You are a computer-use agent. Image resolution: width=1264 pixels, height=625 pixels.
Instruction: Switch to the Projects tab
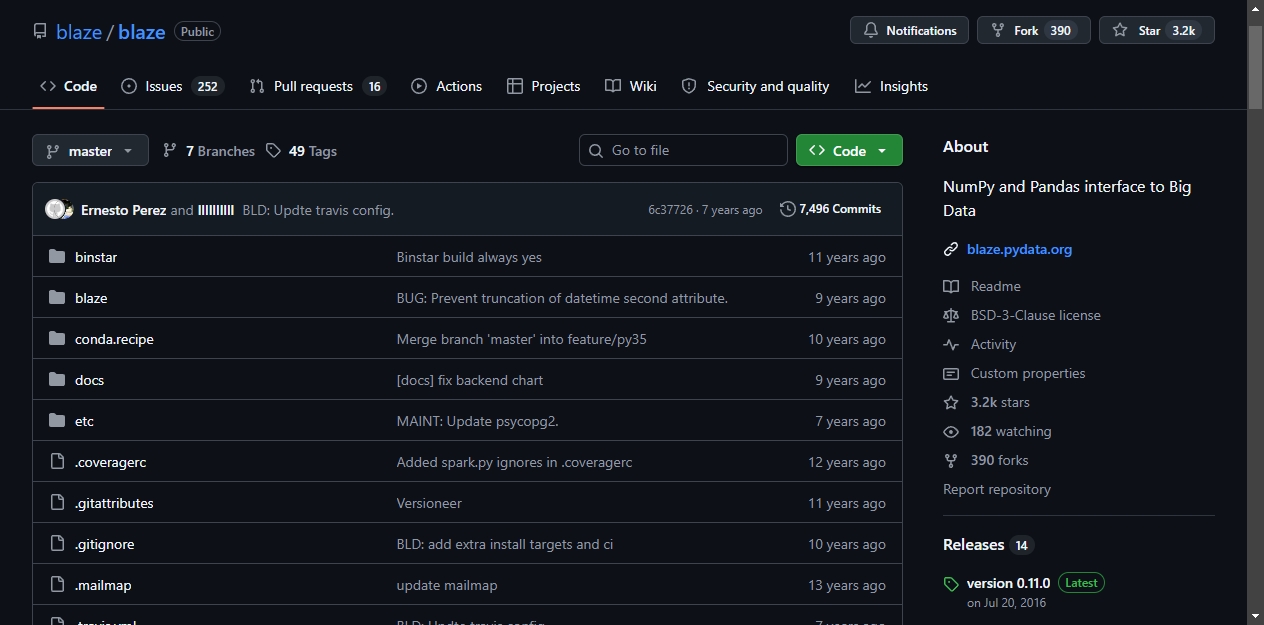click(x=543, y=86)
